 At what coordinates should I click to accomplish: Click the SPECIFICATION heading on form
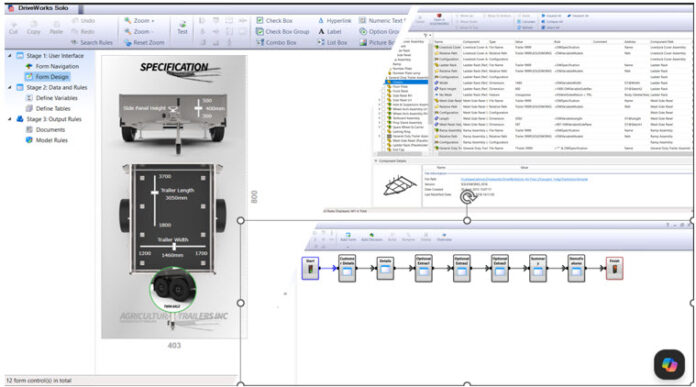point(174,67)
